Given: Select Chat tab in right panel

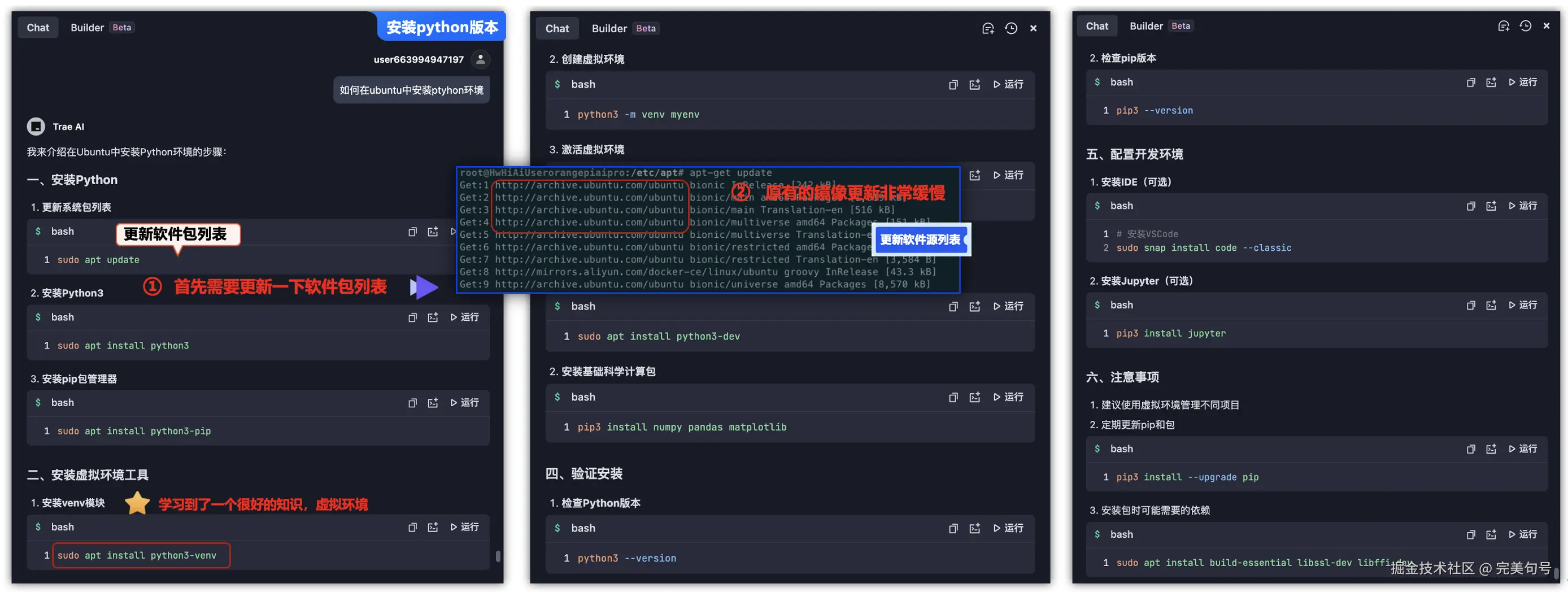Looking at the screenshot, I should click(x=1097, y=26).
